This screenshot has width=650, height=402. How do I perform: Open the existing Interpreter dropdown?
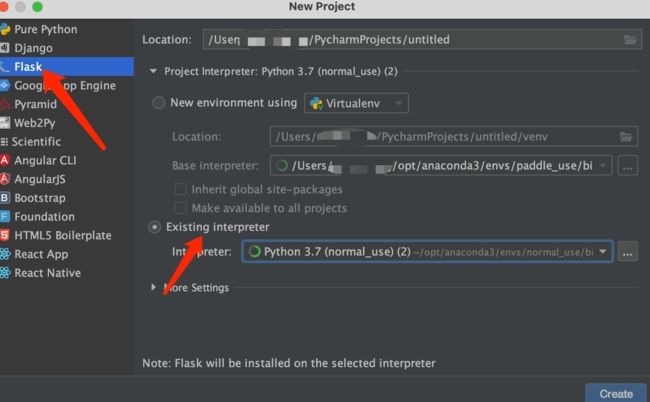point(427,252)
